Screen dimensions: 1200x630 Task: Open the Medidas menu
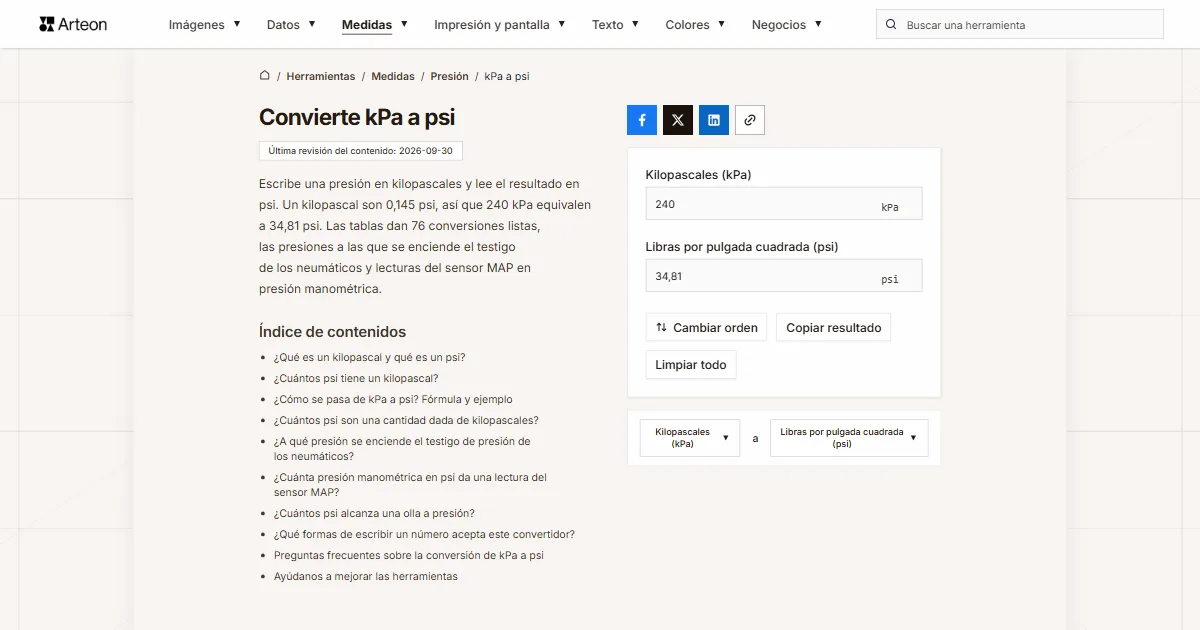pos(375,25)
